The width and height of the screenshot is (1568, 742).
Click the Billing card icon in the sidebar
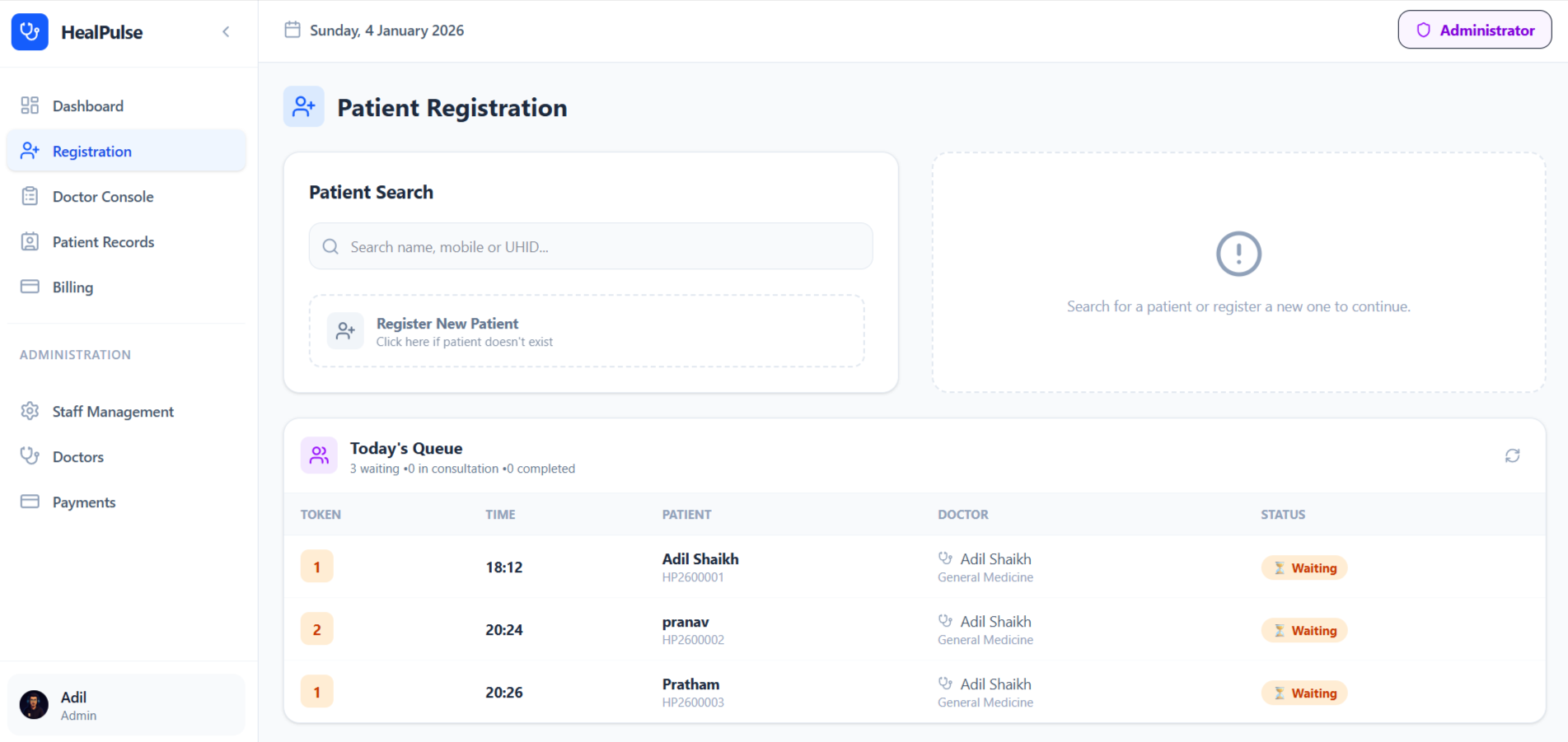click(30, 287)
